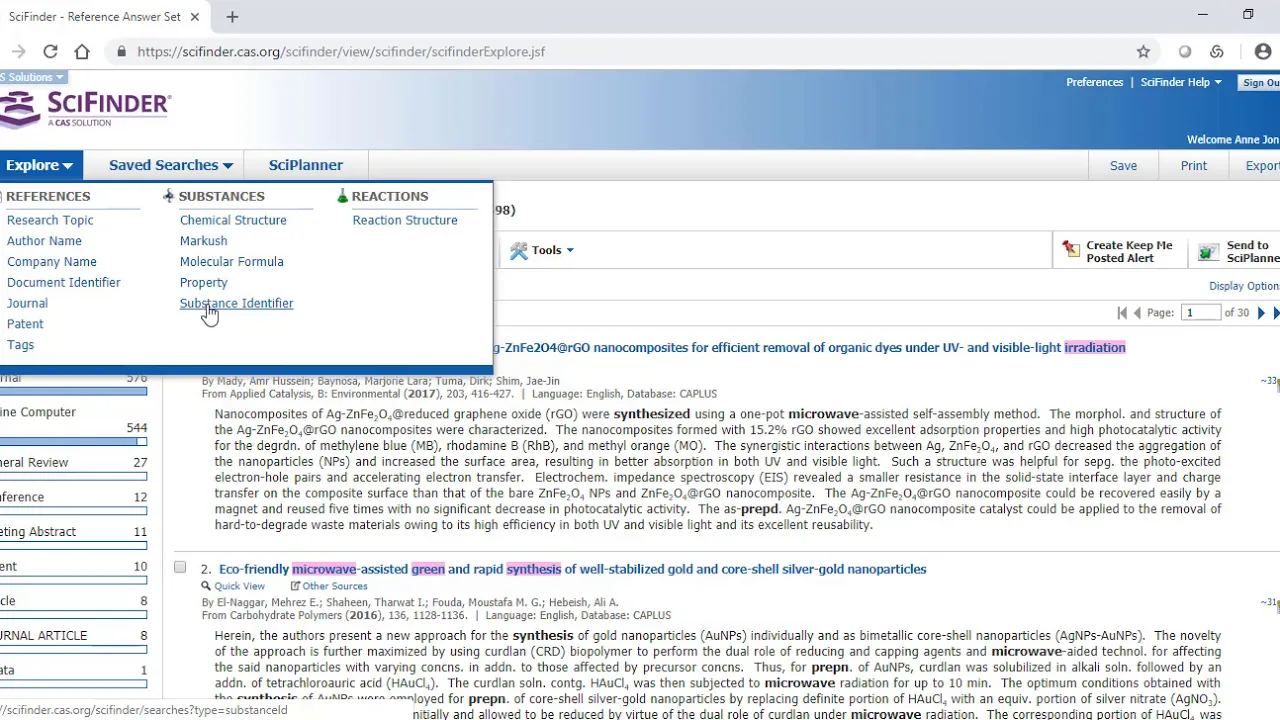
Task: Choose Property substance search
Action: point(203,283)
